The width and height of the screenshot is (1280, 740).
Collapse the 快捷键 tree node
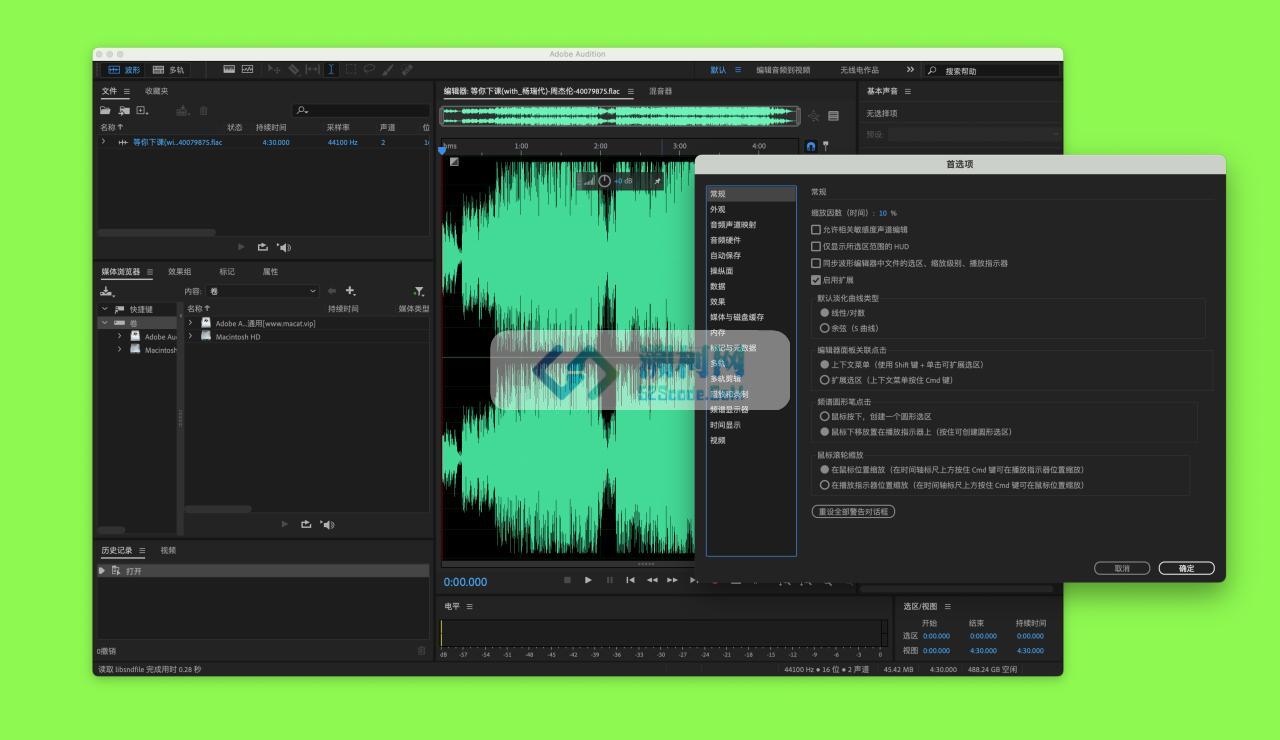tap(104, 309)
